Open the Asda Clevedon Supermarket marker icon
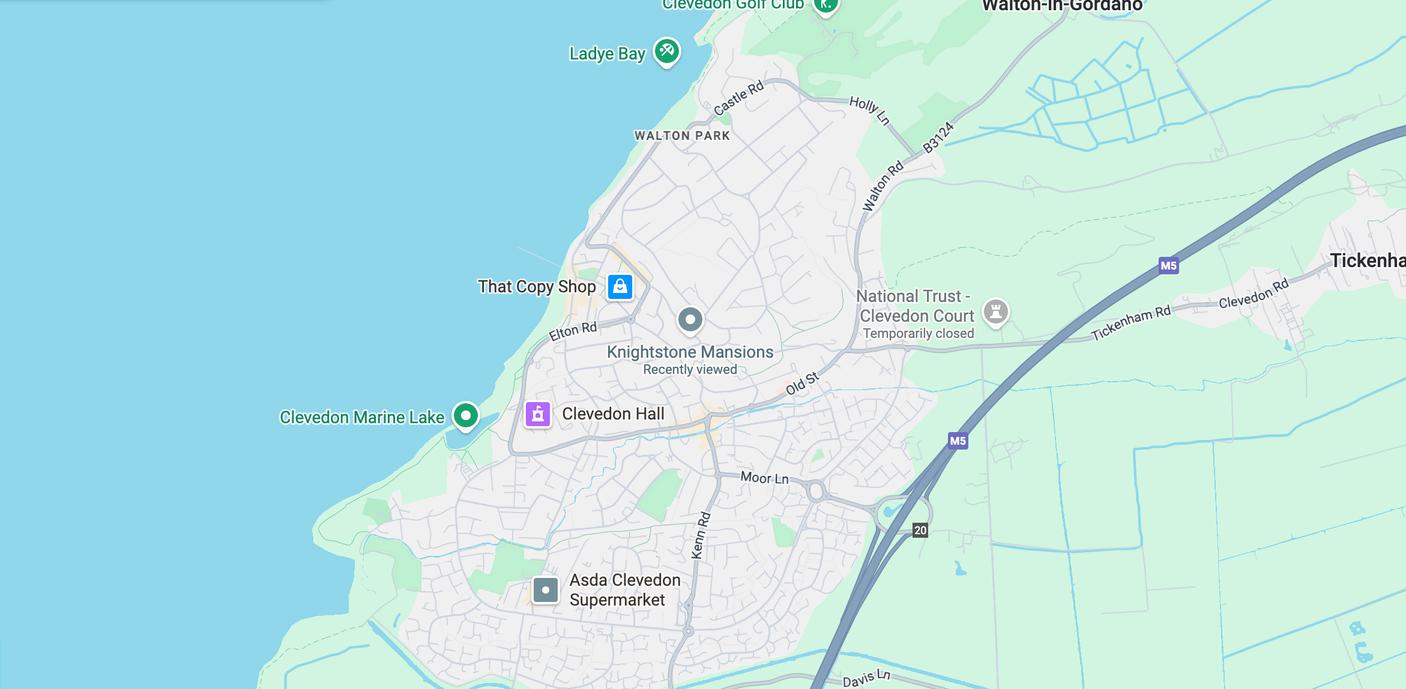 pos(545,590)
